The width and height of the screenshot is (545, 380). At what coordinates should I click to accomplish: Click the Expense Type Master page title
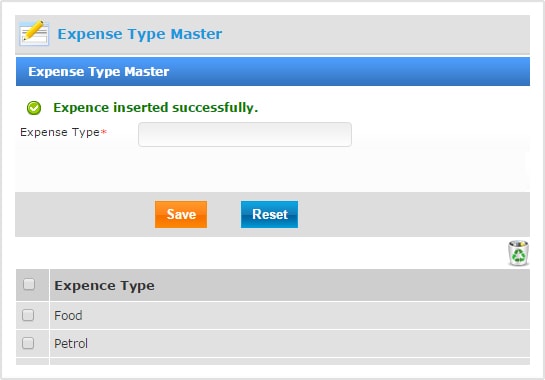[x=140, y=34]
